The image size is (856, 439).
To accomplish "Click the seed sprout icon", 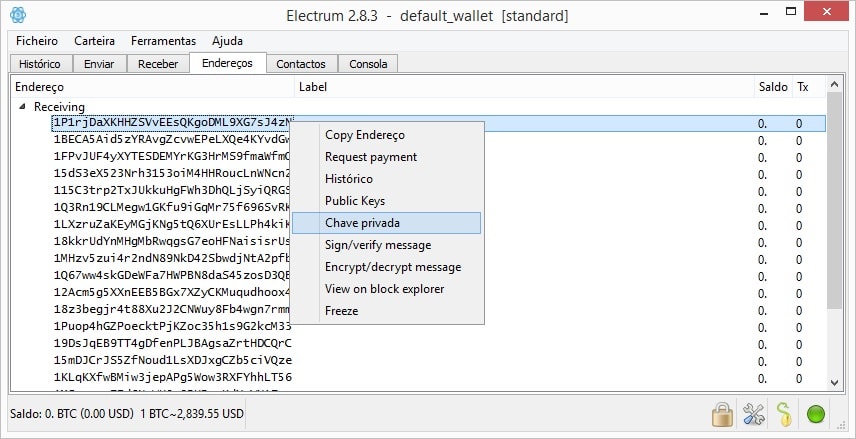I will click(784, 413).
